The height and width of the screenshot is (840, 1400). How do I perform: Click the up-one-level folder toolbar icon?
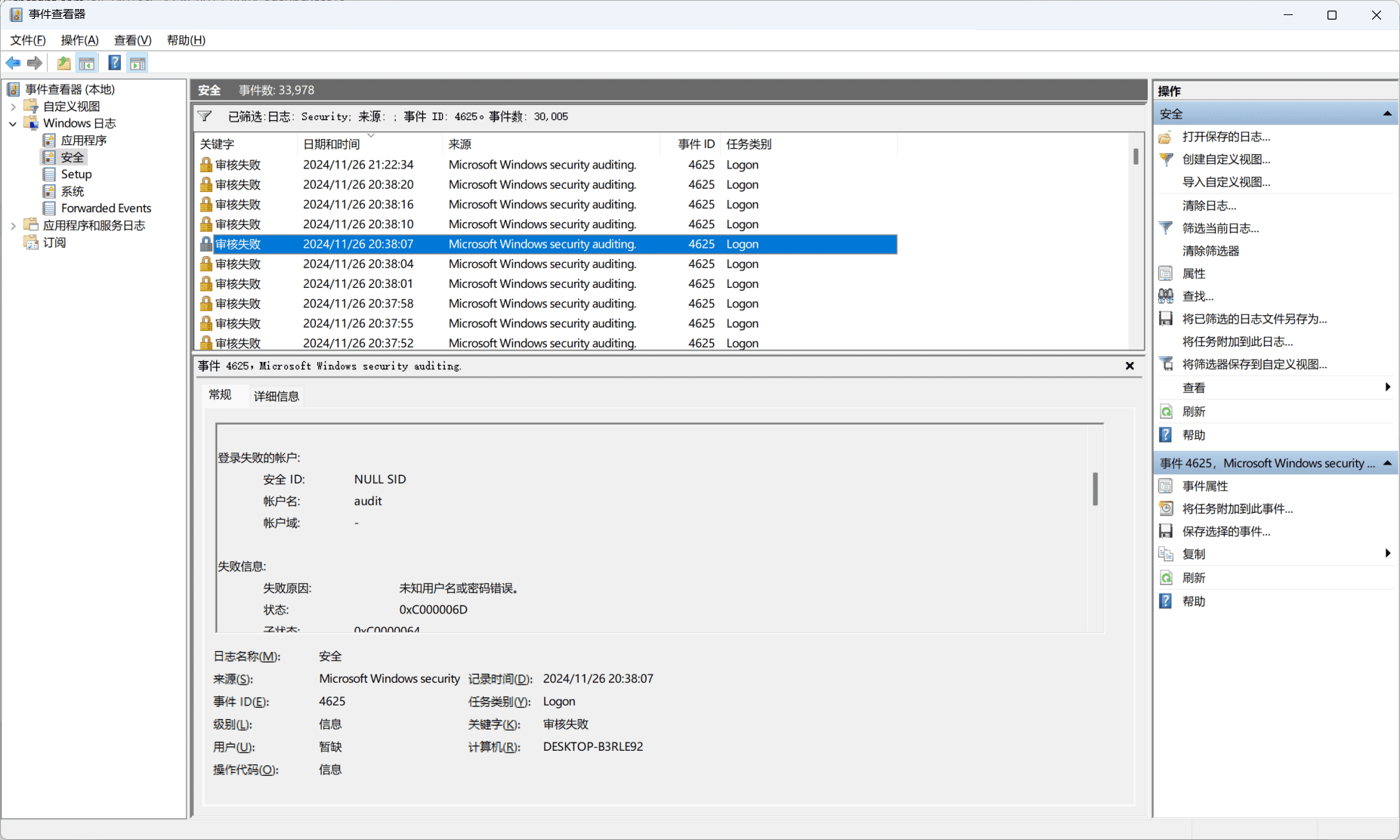(64, 63)
